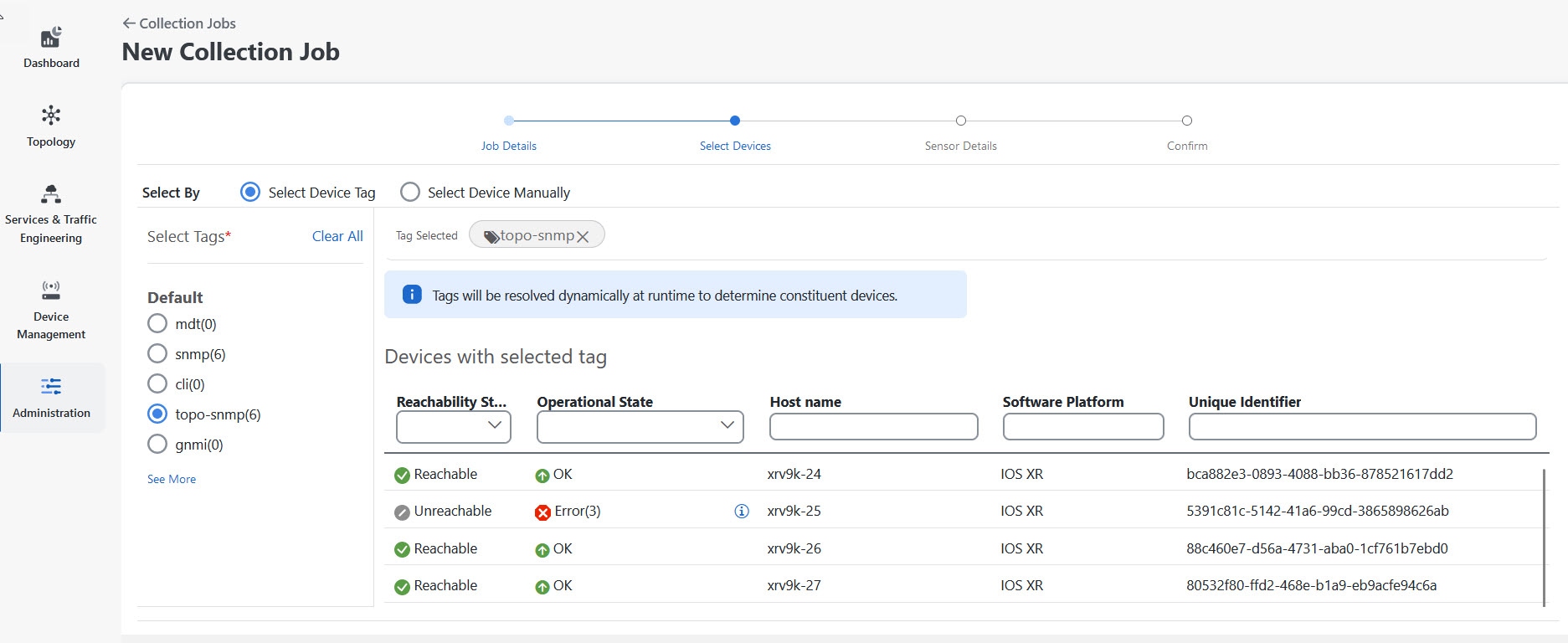Choose Select Device Tag radio option
The height and width of the screenshot is (643, 1568).
coord(250,193)
